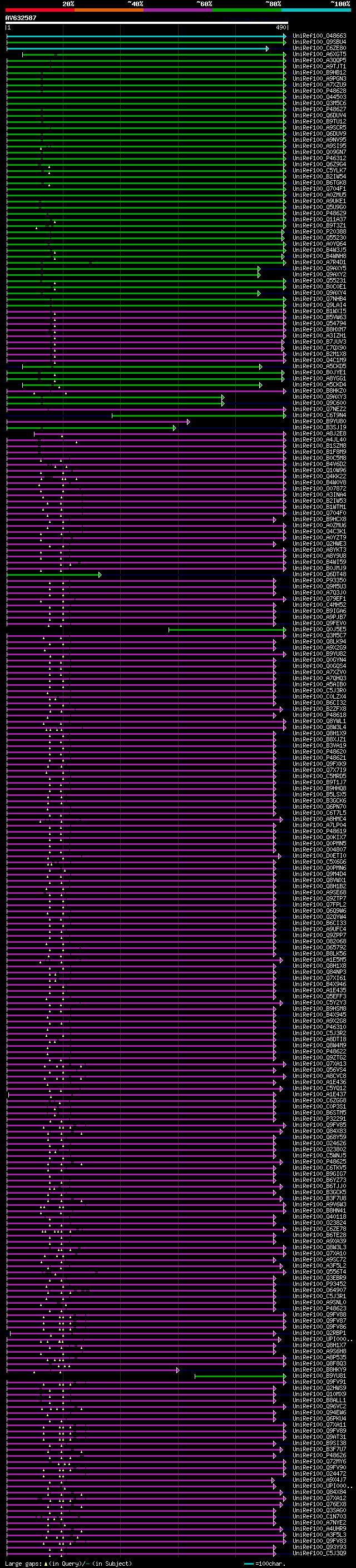Click the UniRef100_P48628 label
Viewport: 356px width, 1568px height.
point(319,91)
